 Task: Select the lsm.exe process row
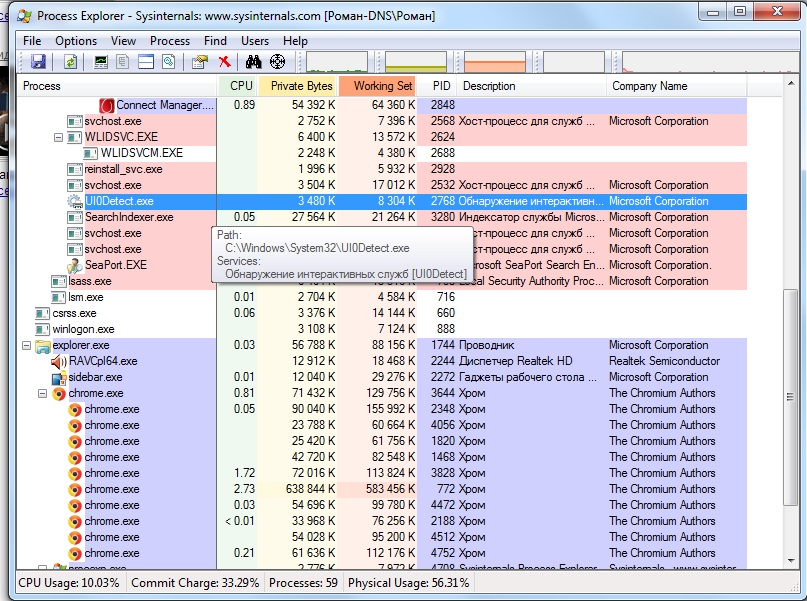381,297
